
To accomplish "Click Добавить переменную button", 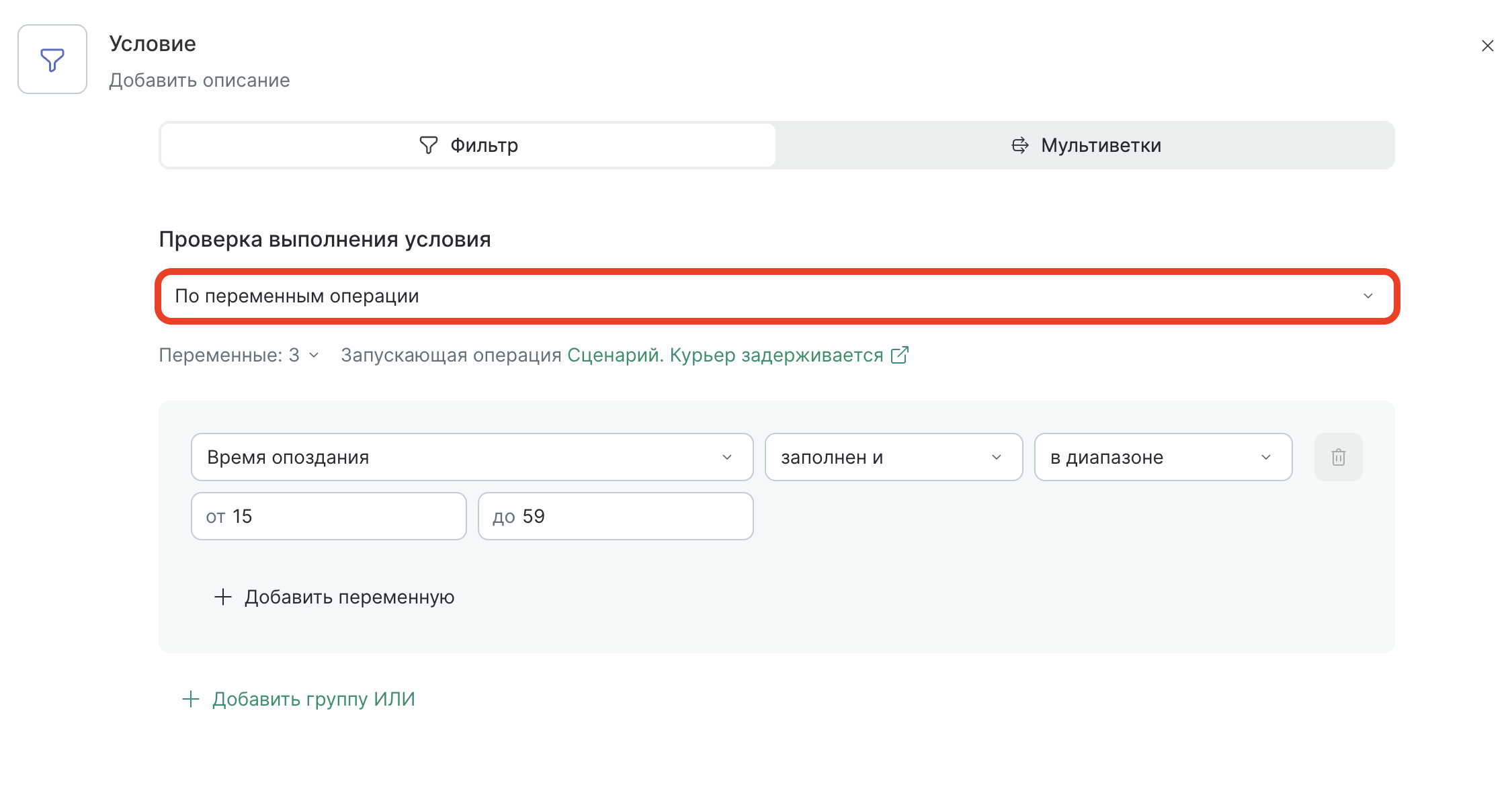I will (334, 597).
